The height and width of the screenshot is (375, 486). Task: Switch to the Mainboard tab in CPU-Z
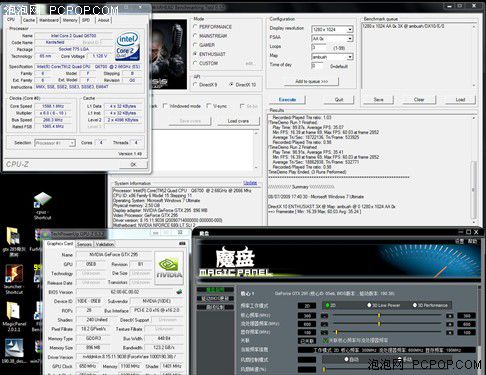click(x=49, y=20)
